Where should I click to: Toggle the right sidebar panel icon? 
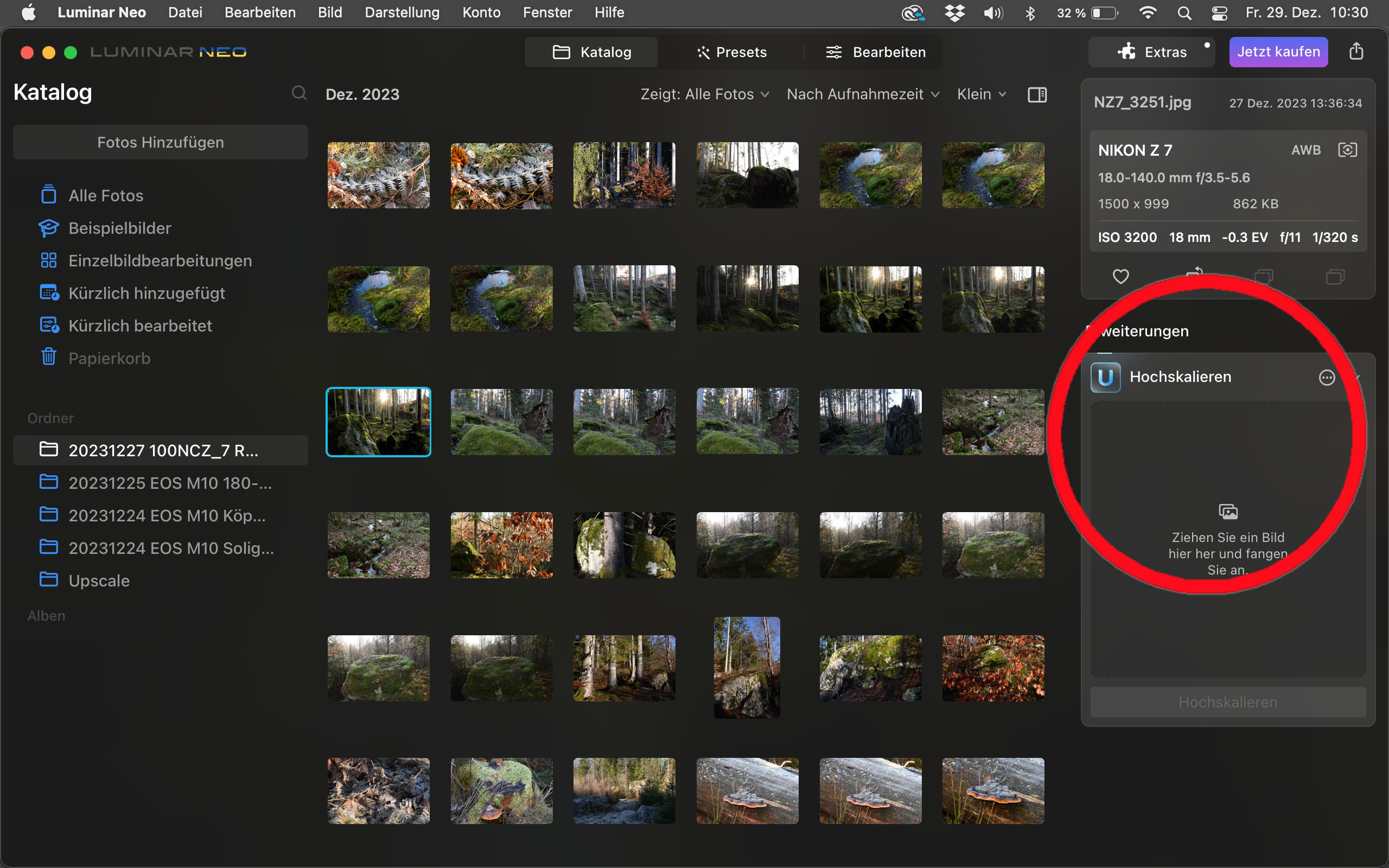[1036, 95]
